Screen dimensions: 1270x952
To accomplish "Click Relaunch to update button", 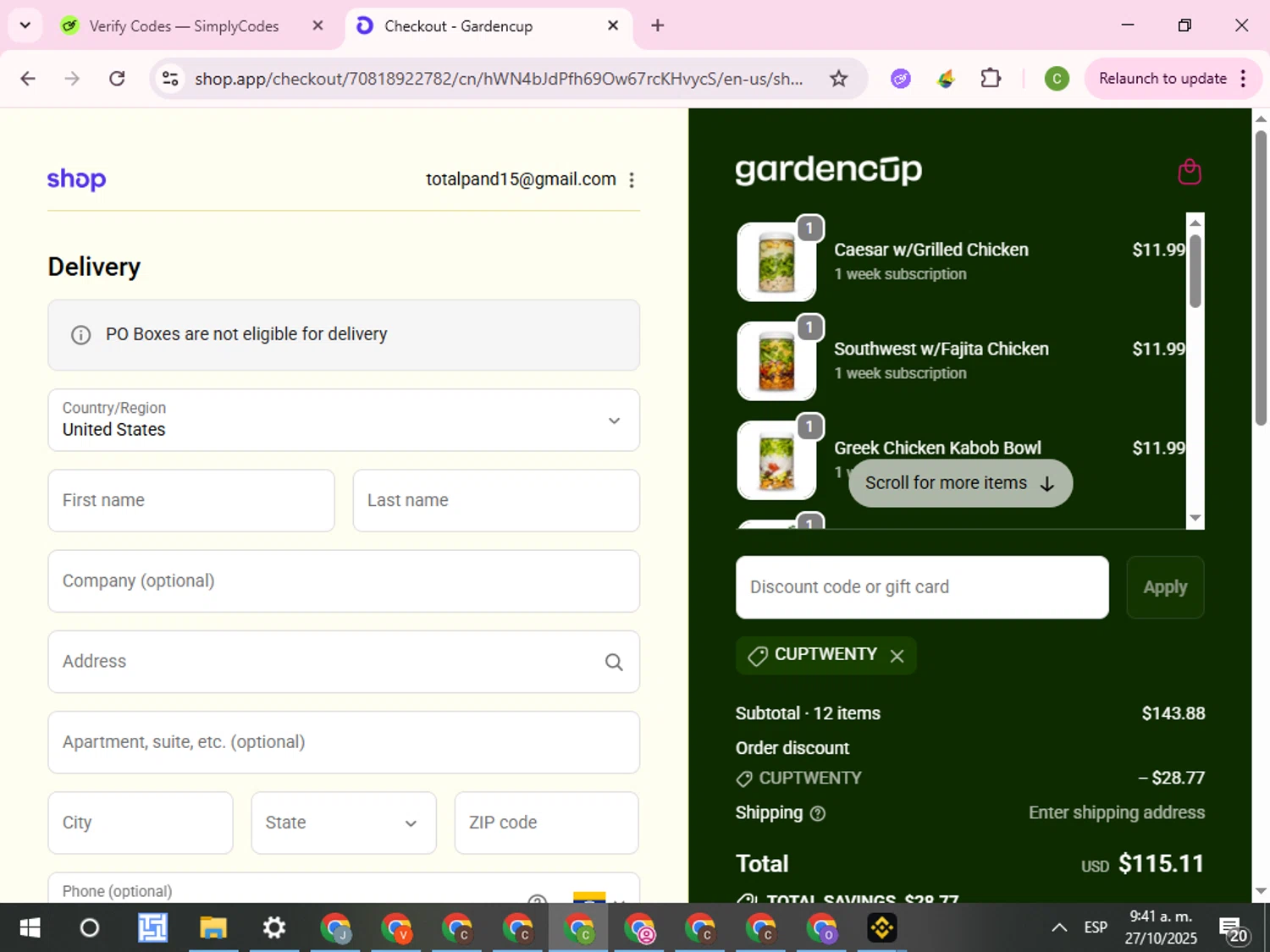I will (x=1162, y=79).
